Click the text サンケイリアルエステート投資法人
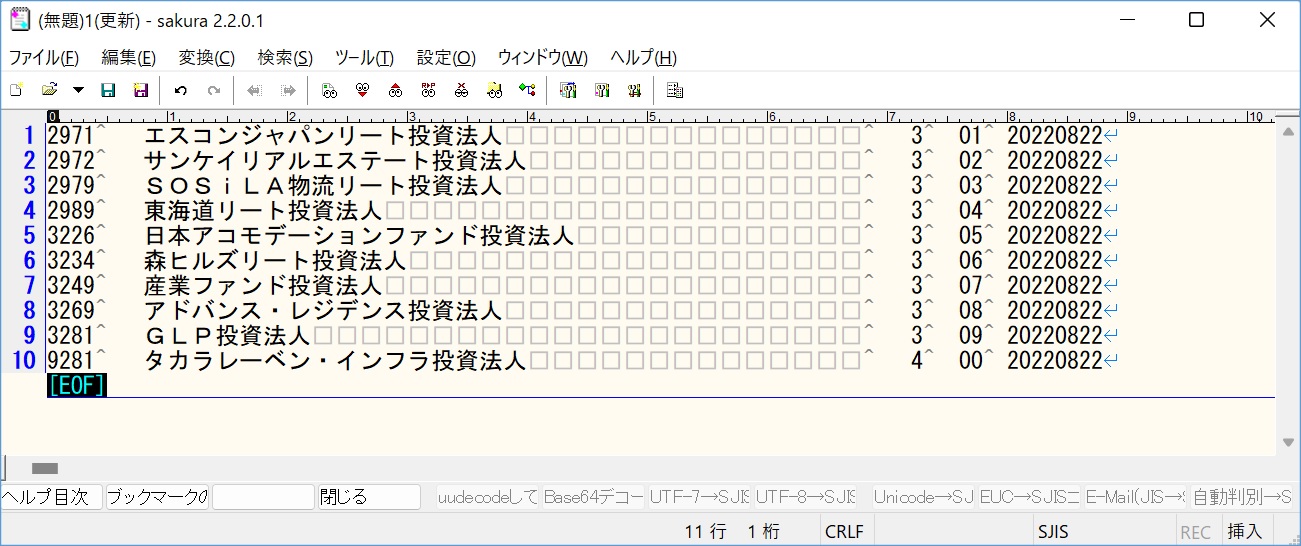The image size is (1301, 546). (335, 160)
